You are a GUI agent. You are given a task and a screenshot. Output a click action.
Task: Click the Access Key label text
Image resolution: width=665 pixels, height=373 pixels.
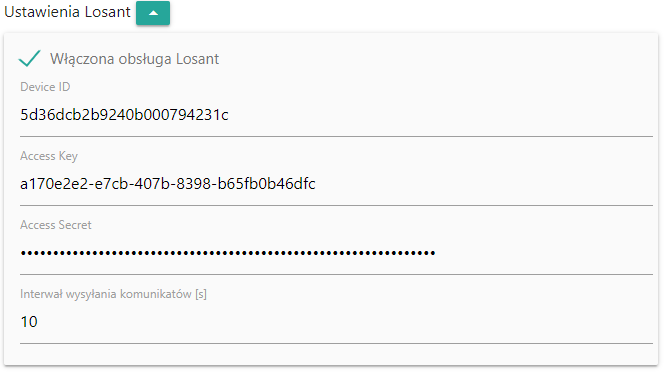[49, 156]
